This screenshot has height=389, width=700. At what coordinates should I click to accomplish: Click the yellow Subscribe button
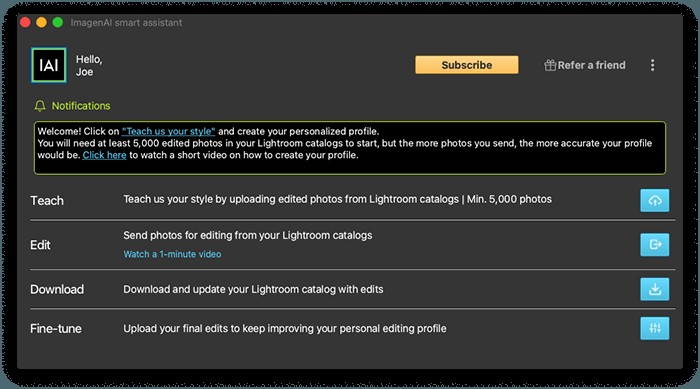[467, 65]
